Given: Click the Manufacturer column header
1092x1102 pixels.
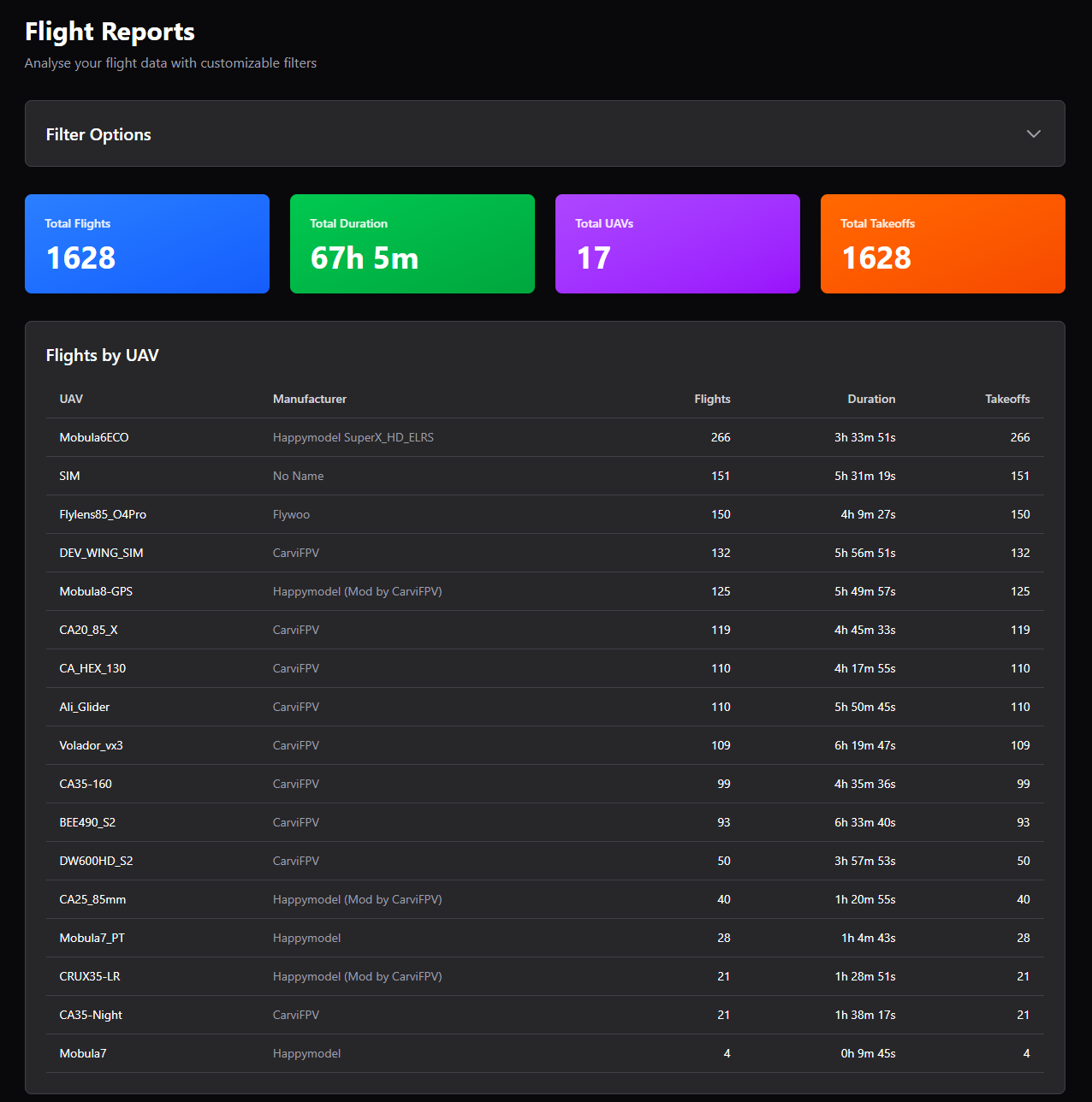Looking at the screenshot, I should pos(310,399).
